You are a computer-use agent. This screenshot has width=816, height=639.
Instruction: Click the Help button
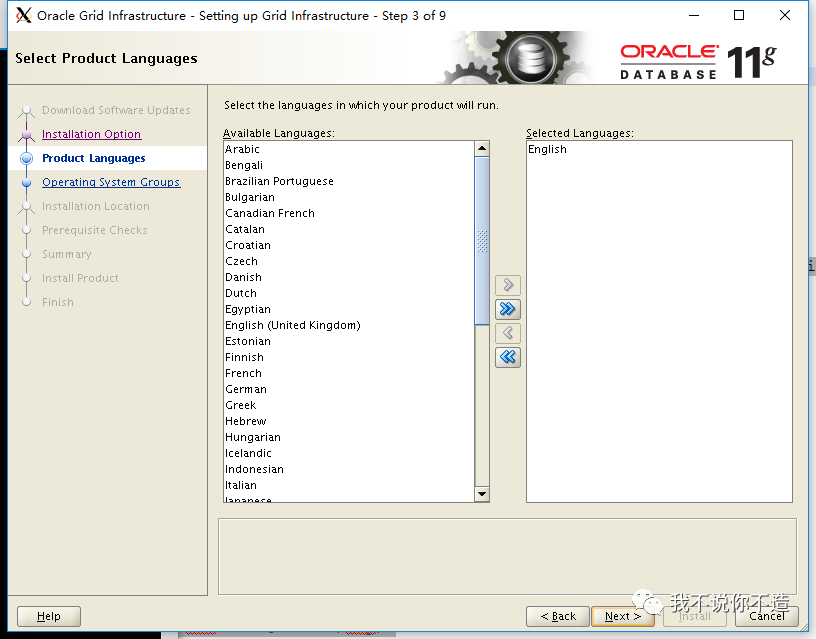pos(49,616)
